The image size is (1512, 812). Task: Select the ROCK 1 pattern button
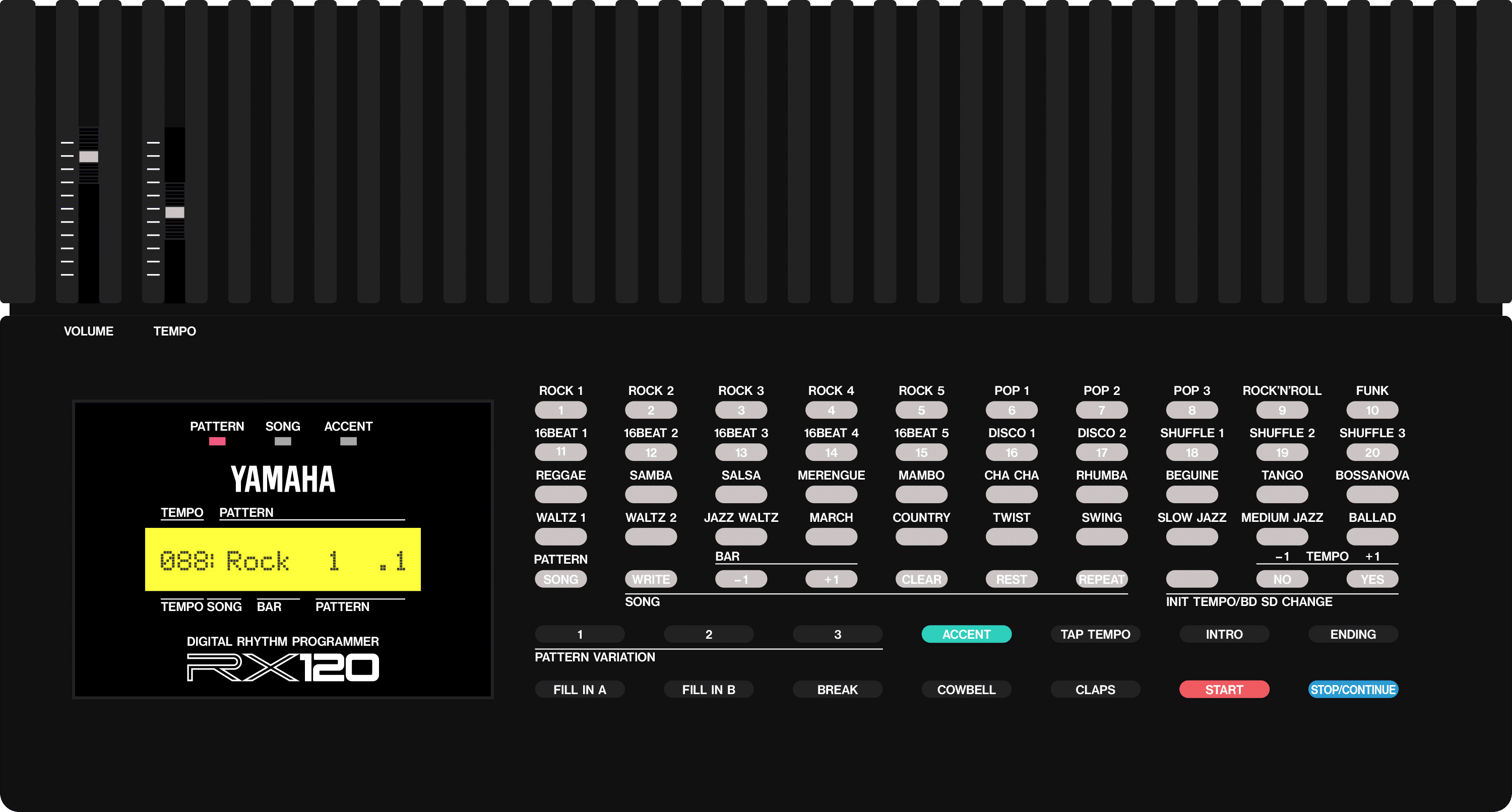tap(560, 410)
